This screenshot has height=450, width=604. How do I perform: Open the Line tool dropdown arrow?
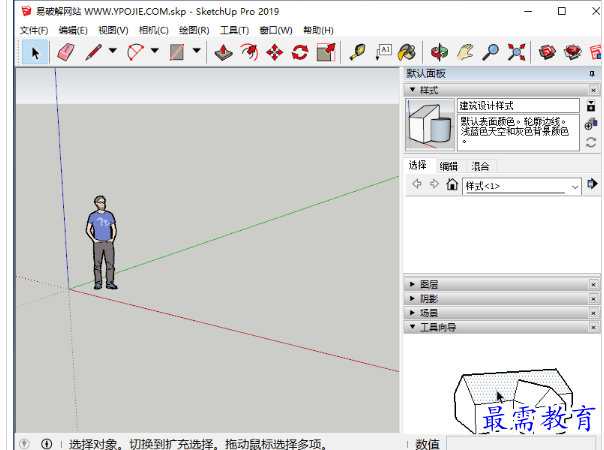(113, 50)
